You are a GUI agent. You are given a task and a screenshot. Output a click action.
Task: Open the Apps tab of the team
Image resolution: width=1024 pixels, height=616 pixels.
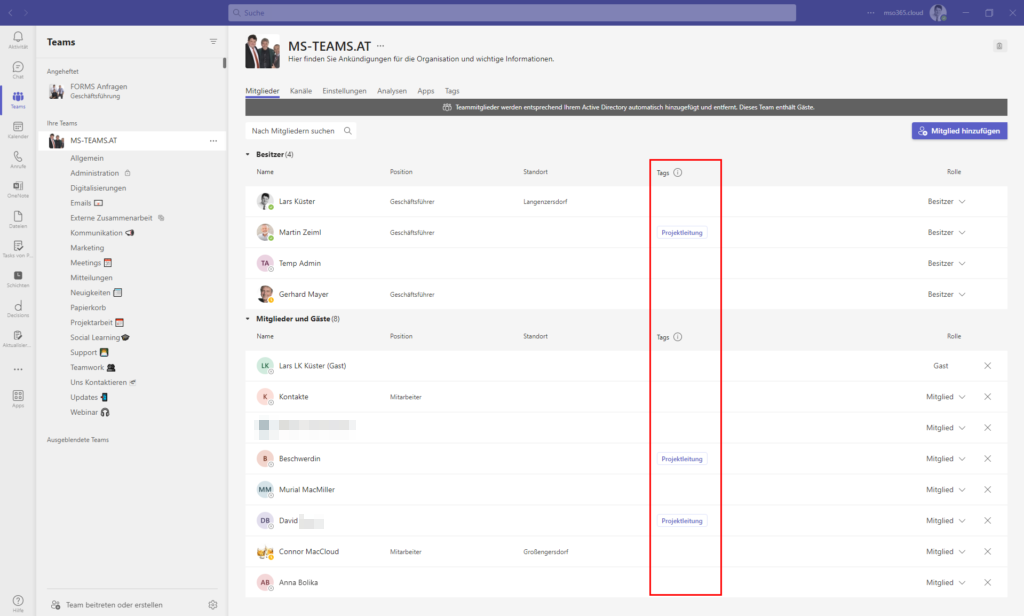pyautogui.click(x=426, y=91)
